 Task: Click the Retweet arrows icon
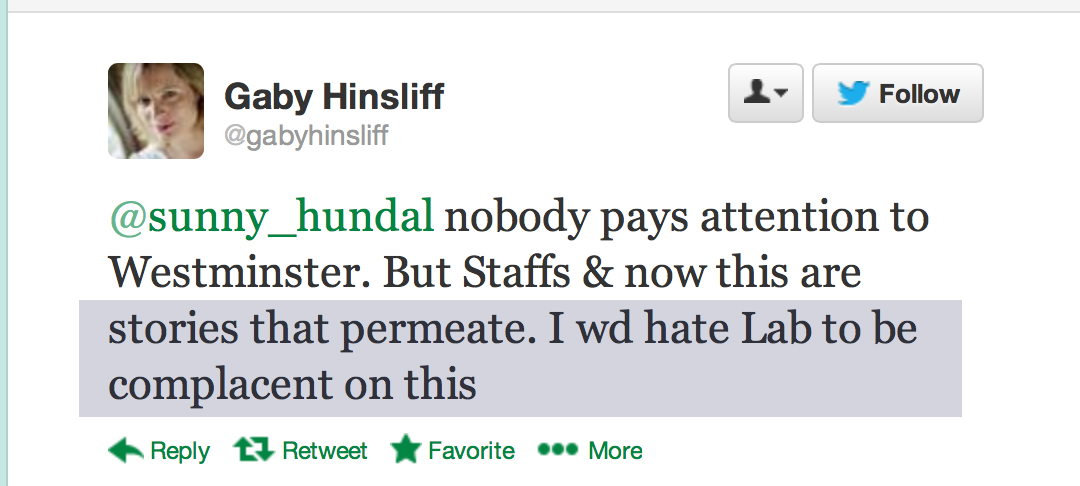(254, 451)
